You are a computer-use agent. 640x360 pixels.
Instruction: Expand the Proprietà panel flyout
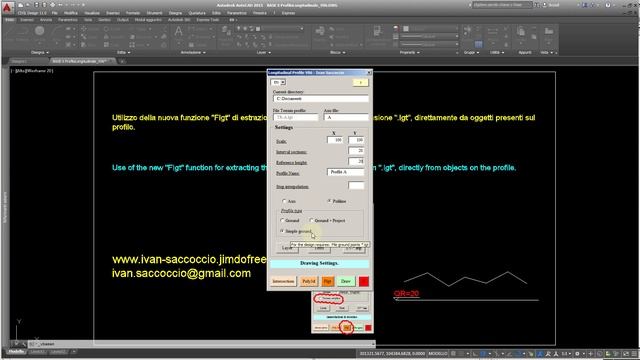pyautogui.click(x=409, y=53)
